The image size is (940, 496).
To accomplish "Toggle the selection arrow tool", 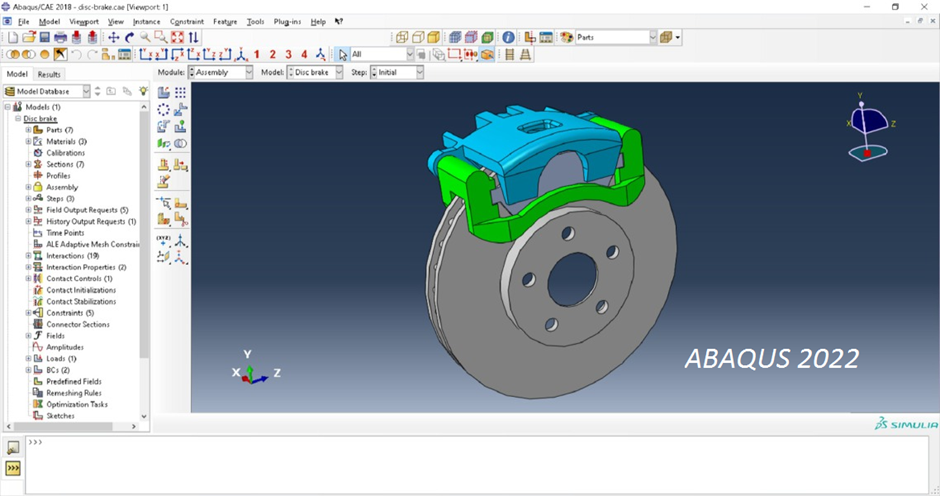I will click(x=342, y=55).
